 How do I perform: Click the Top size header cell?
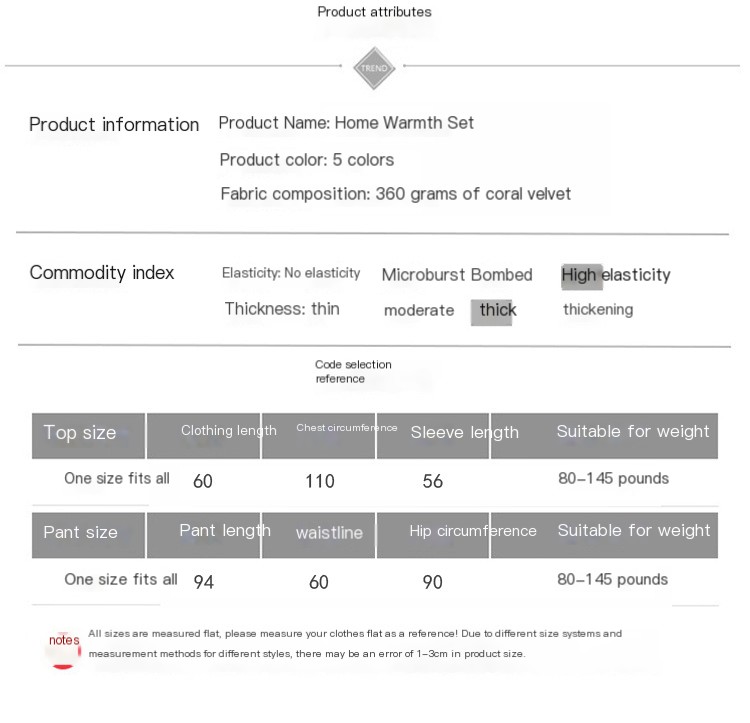[x=88, y=436]
